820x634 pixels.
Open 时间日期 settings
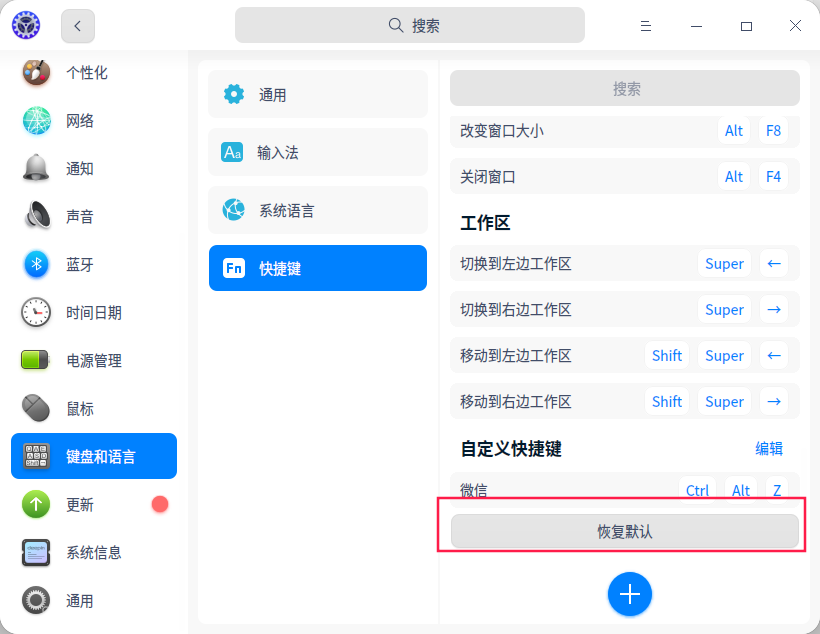(x=94, y=312)
